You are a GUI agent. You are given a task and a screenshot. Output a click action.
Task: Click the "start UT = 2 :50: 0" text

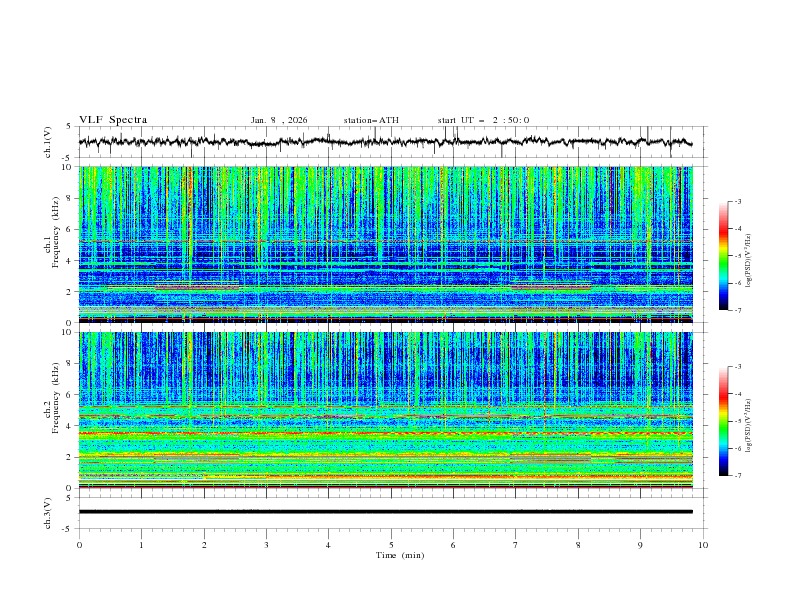(483, 120)
